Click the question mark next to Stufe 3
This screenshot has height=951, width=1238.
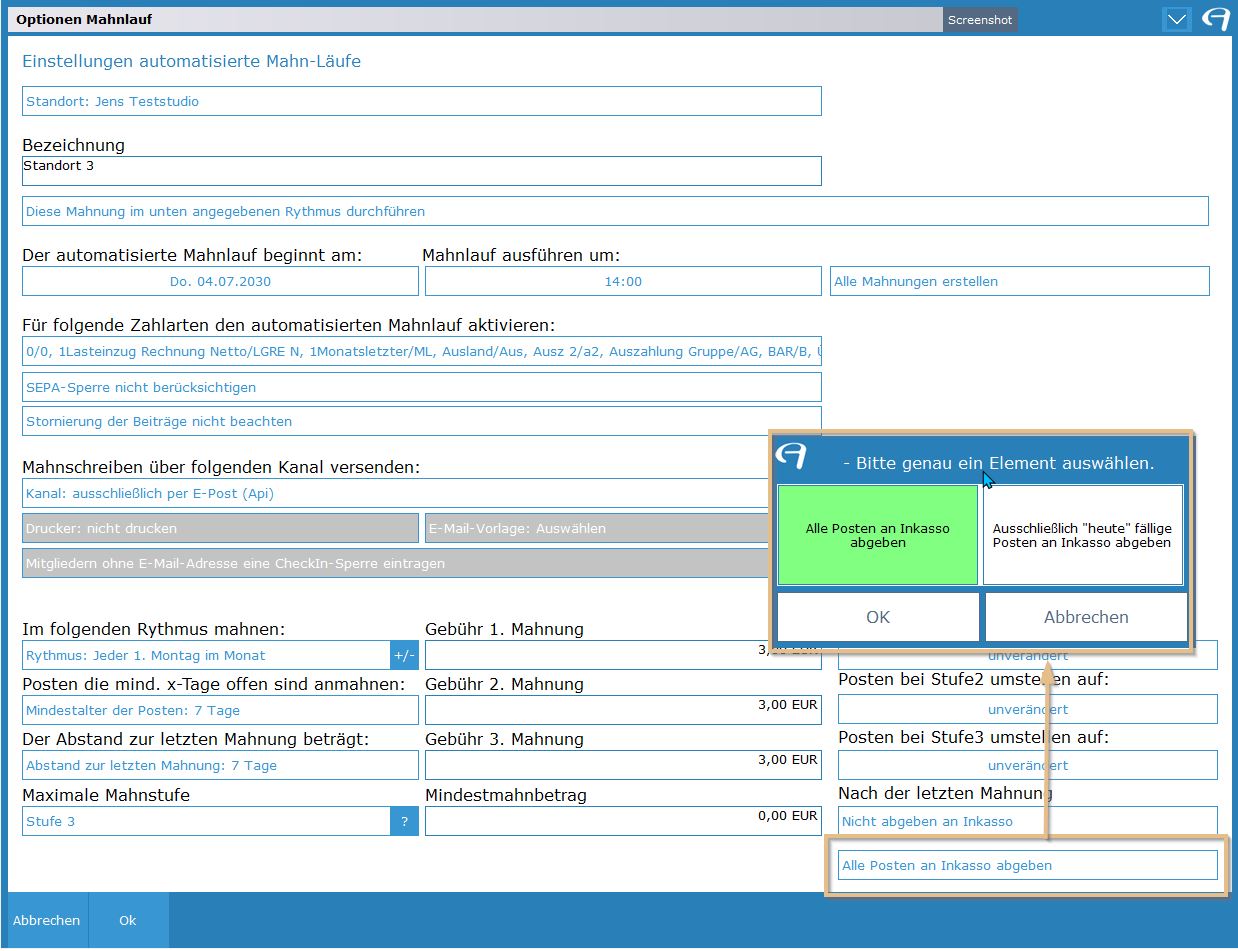[x=404, y=822]
